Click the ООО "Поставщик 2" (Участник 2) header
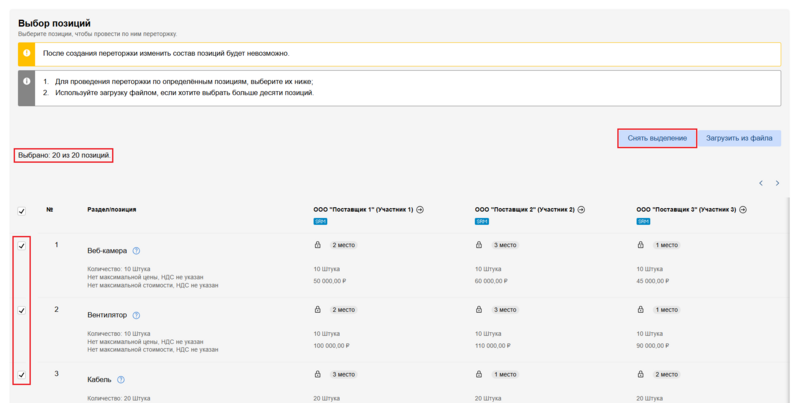The width and height of the screenshot is (800, 403). (x=524, y=210)
